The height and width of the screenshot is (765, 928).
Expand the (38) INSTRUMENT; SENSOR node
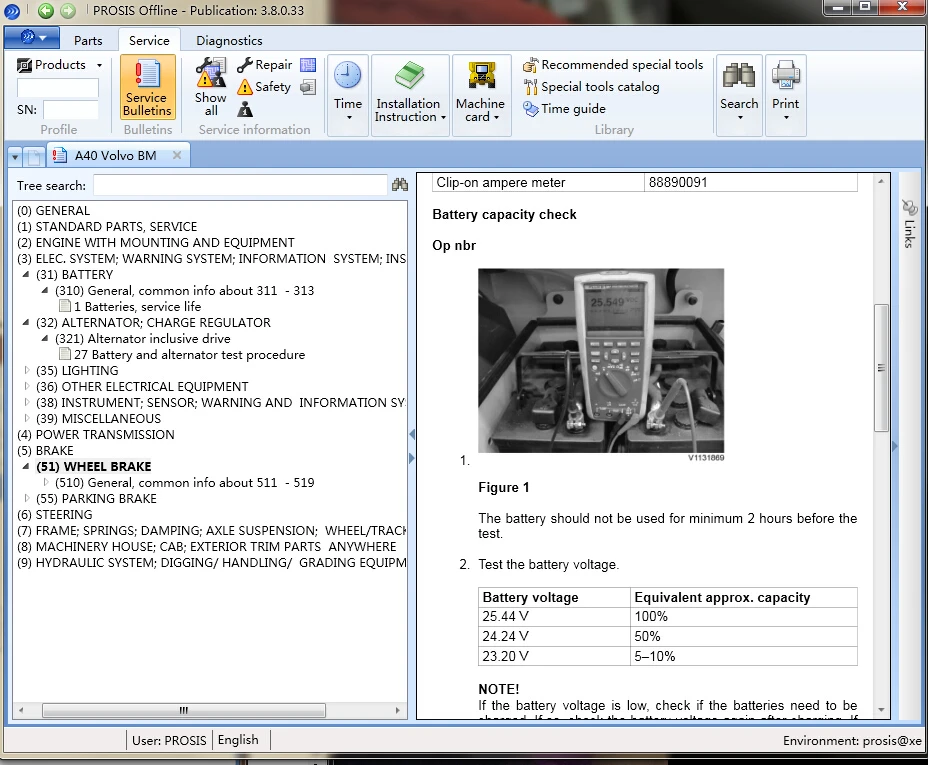coord(27,402)
